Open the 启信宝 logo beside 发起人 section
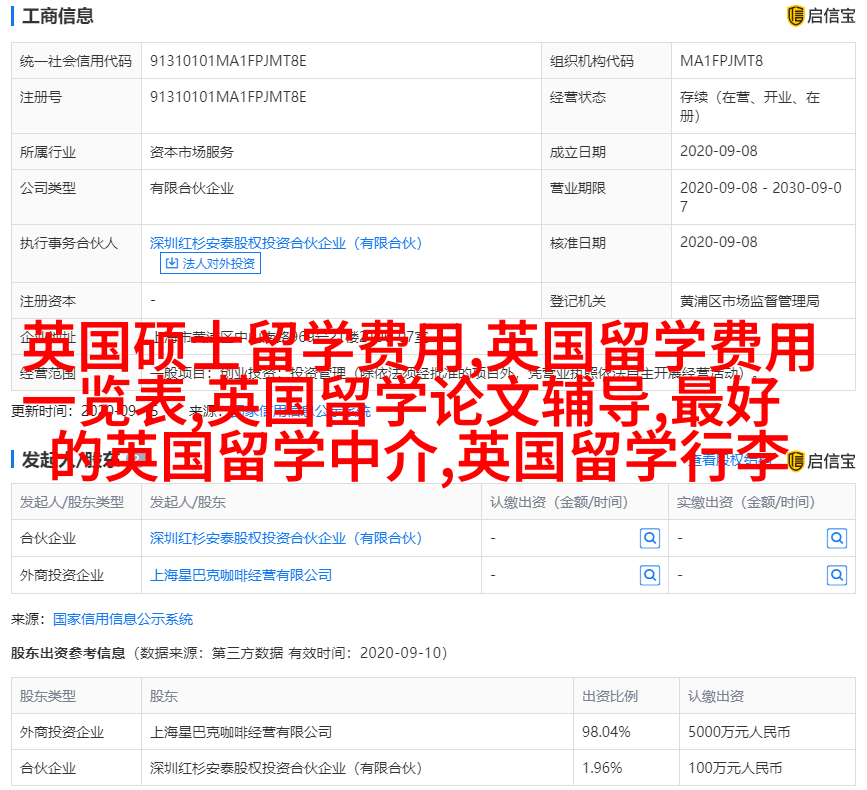The width and height of the screenshot is (867, 790). tap(821, 461)
